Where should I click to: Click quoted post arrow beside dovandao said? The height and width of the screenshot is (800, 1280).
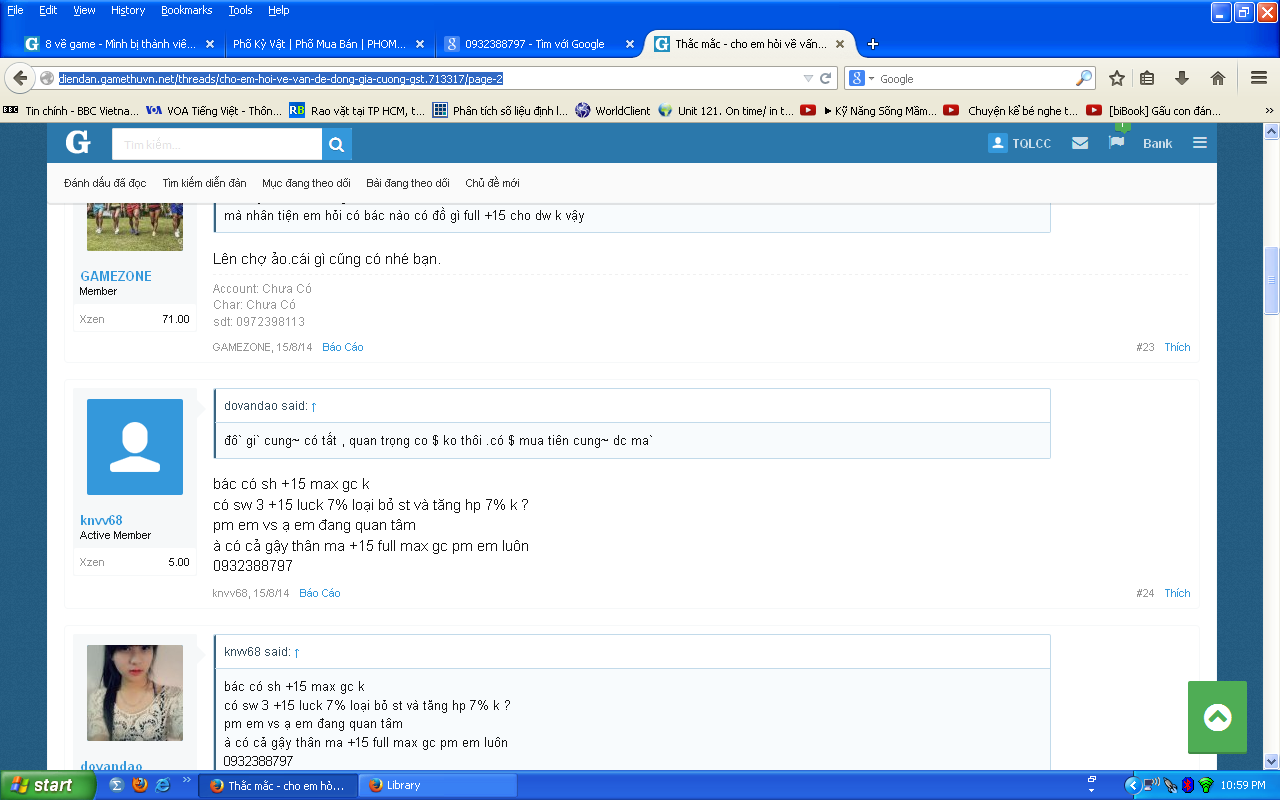point(314,406)
